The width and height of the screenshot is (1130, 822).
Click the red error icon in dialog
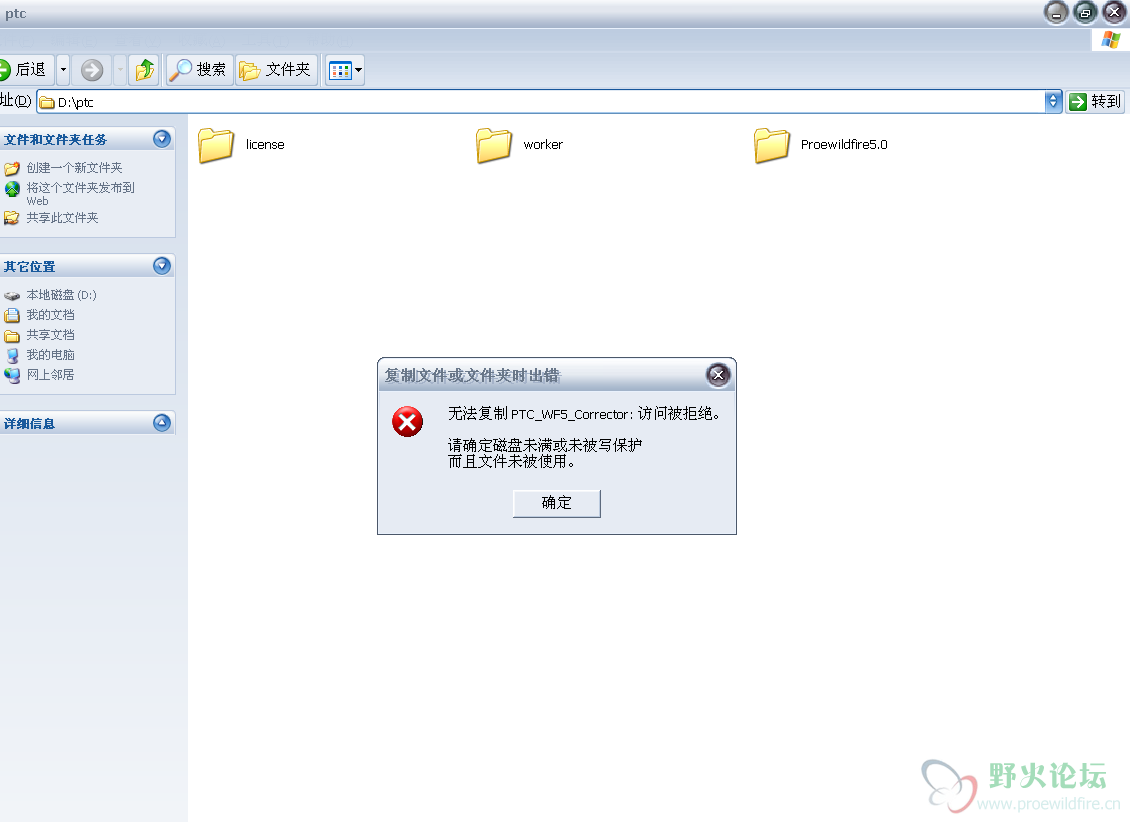[407, 422]
